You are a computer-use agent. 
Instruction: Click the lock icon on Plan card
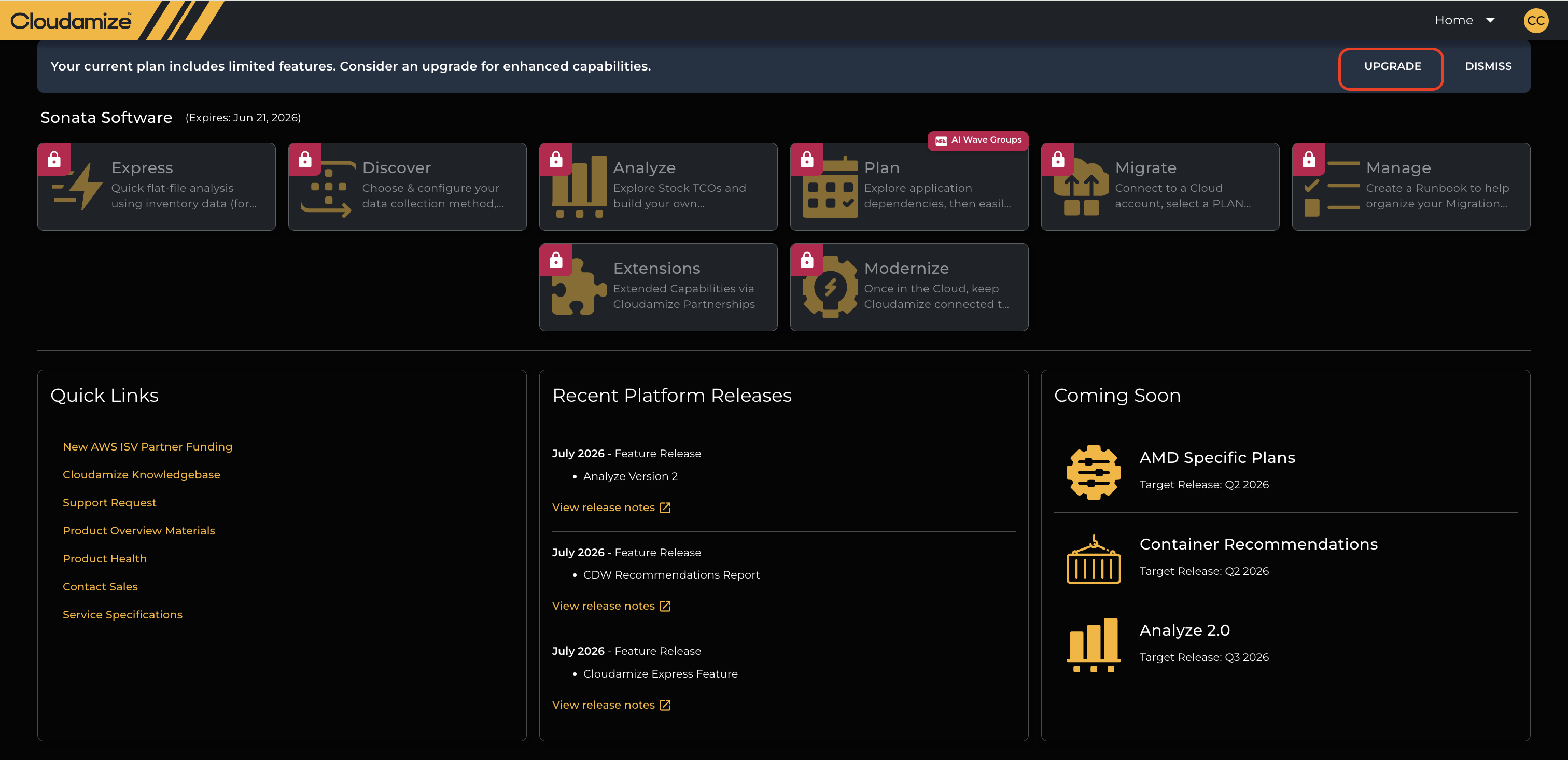coord(807,160)
